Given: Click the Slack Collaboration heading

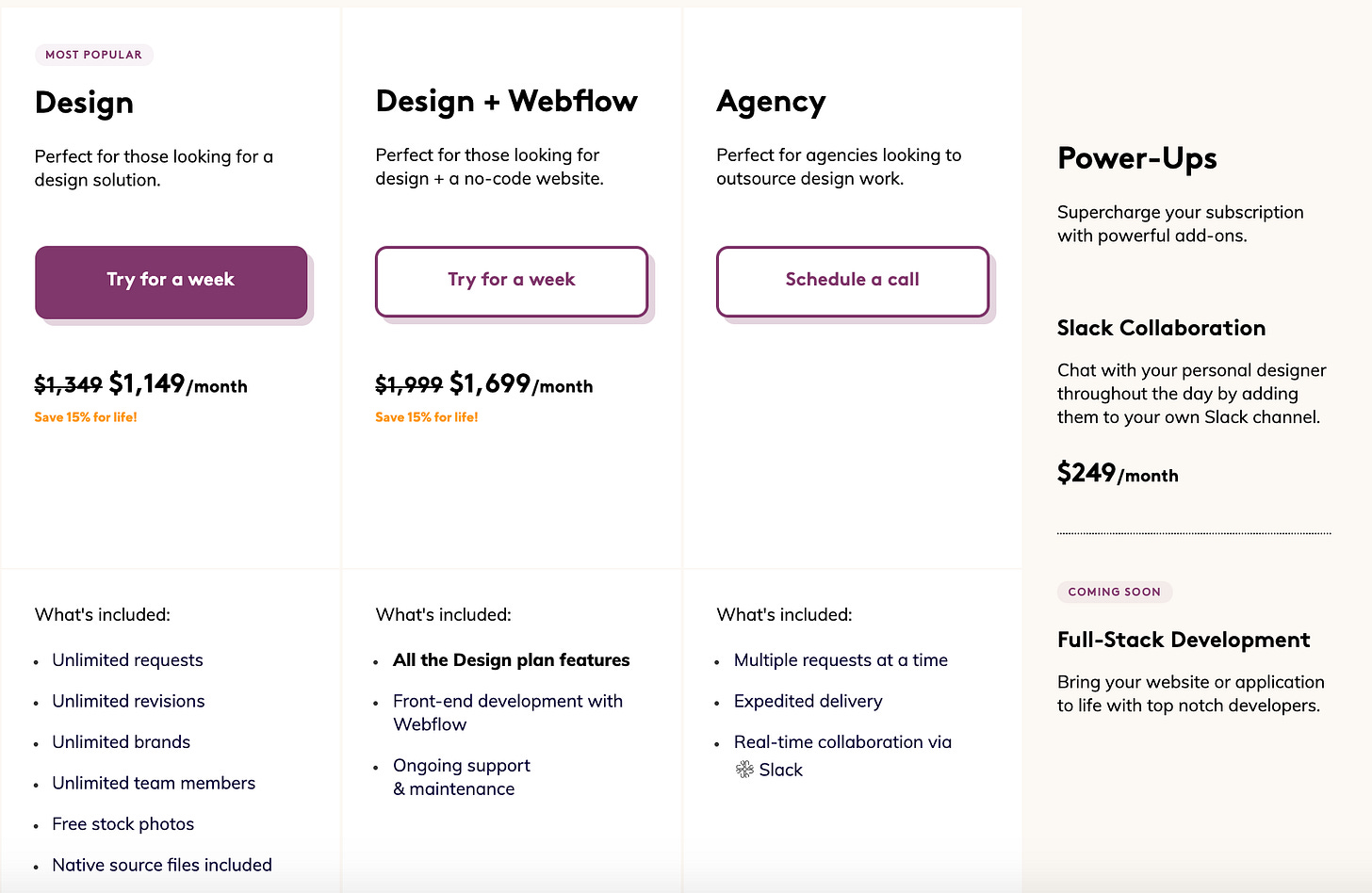Looking at the screenshot, I should [x=1161, y=328].
